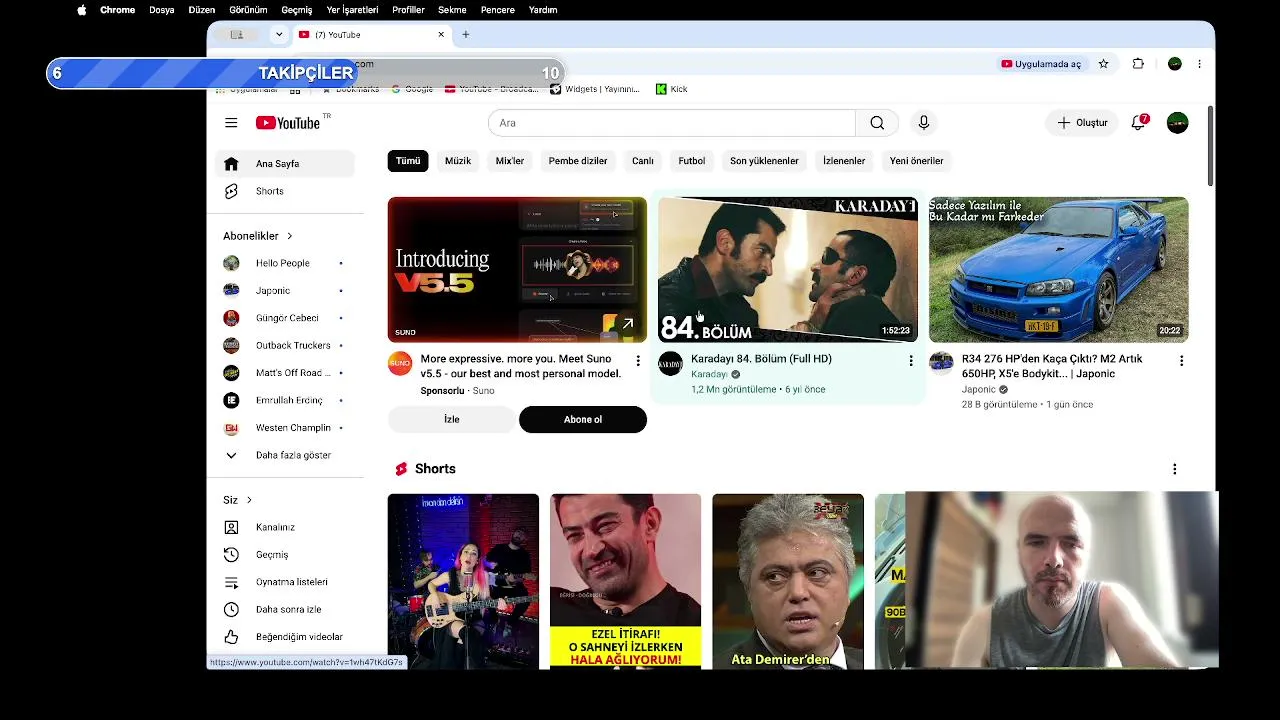Open the Profiller menu
Image resolution: width=1280 pixels, height=720 pixels.
point(408,10)
